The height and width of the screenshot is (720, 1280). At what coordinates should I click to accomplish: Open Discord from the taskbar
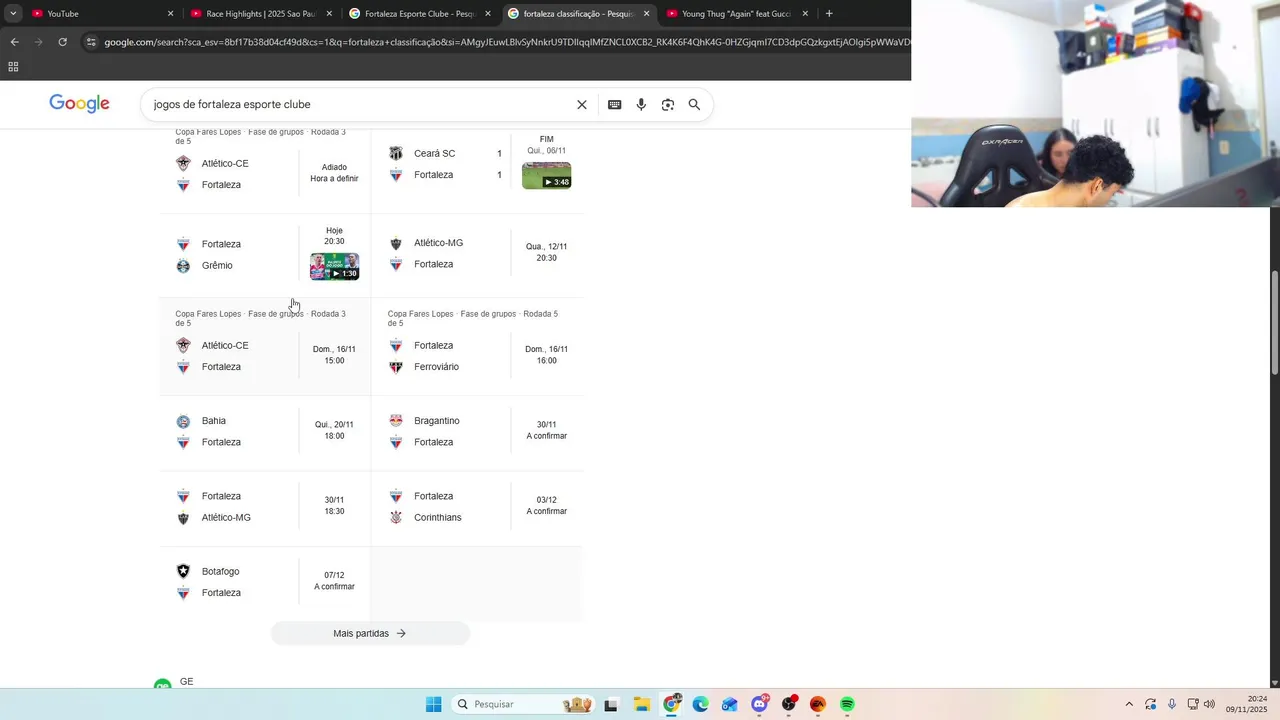(759, 705)
